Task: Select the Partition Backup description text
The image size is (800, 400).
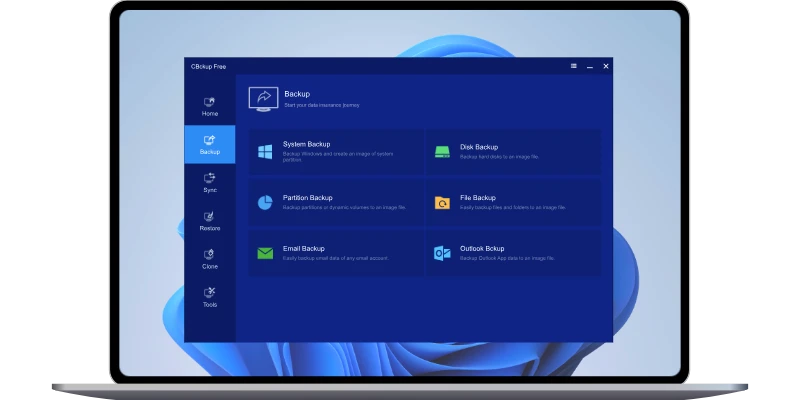Action: coord(343,208)
